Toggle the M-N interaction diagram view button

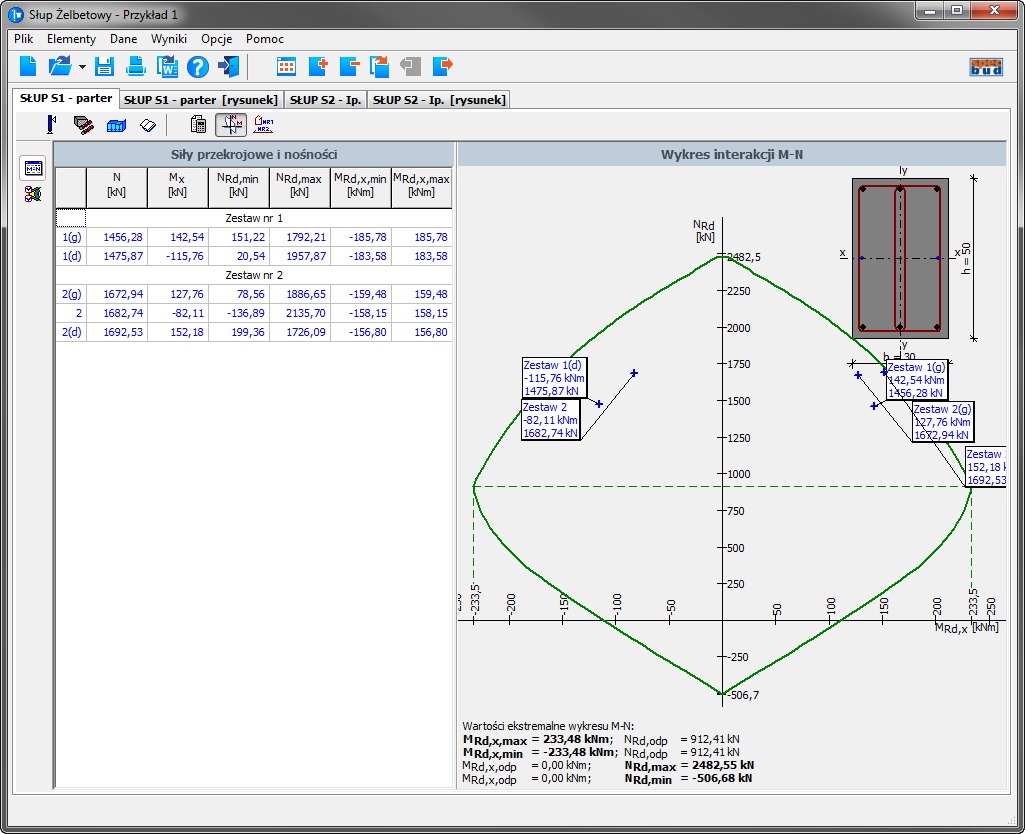(x=231, y=125)
